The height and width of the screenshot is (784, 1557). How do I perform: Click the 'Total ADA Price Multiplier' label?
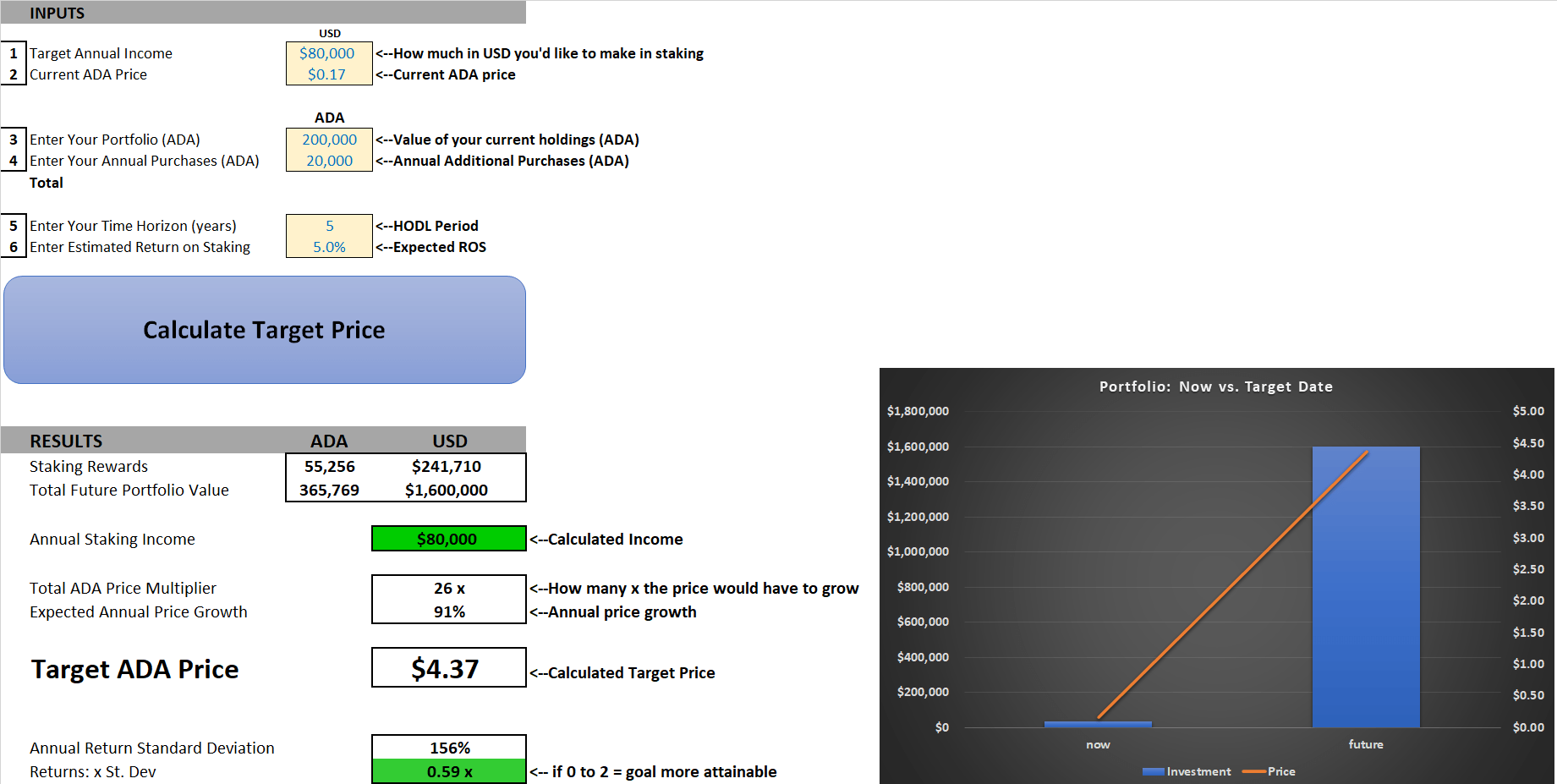click(x=123, y=588)
